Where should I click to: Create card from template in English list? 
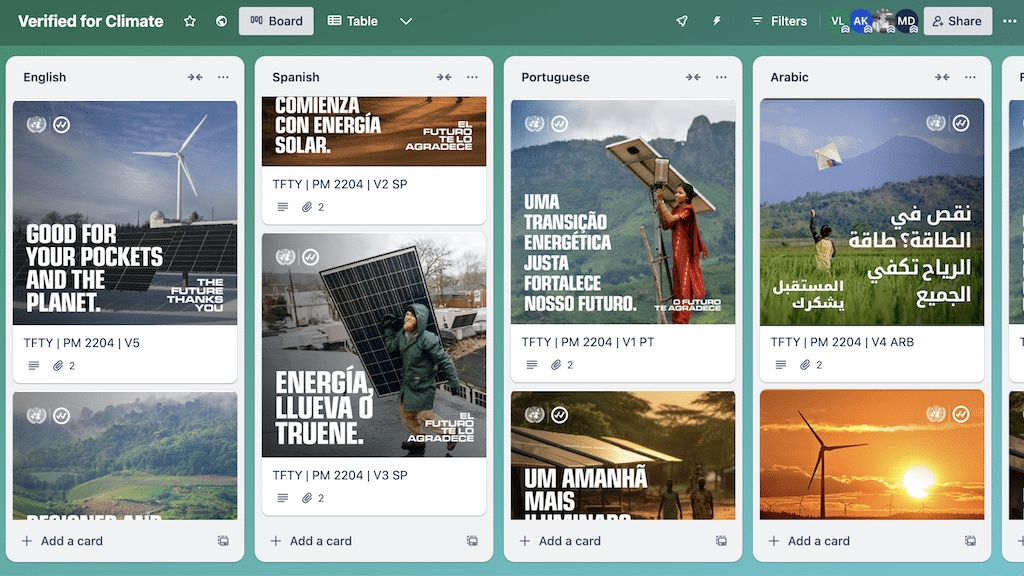click(223, 541)
